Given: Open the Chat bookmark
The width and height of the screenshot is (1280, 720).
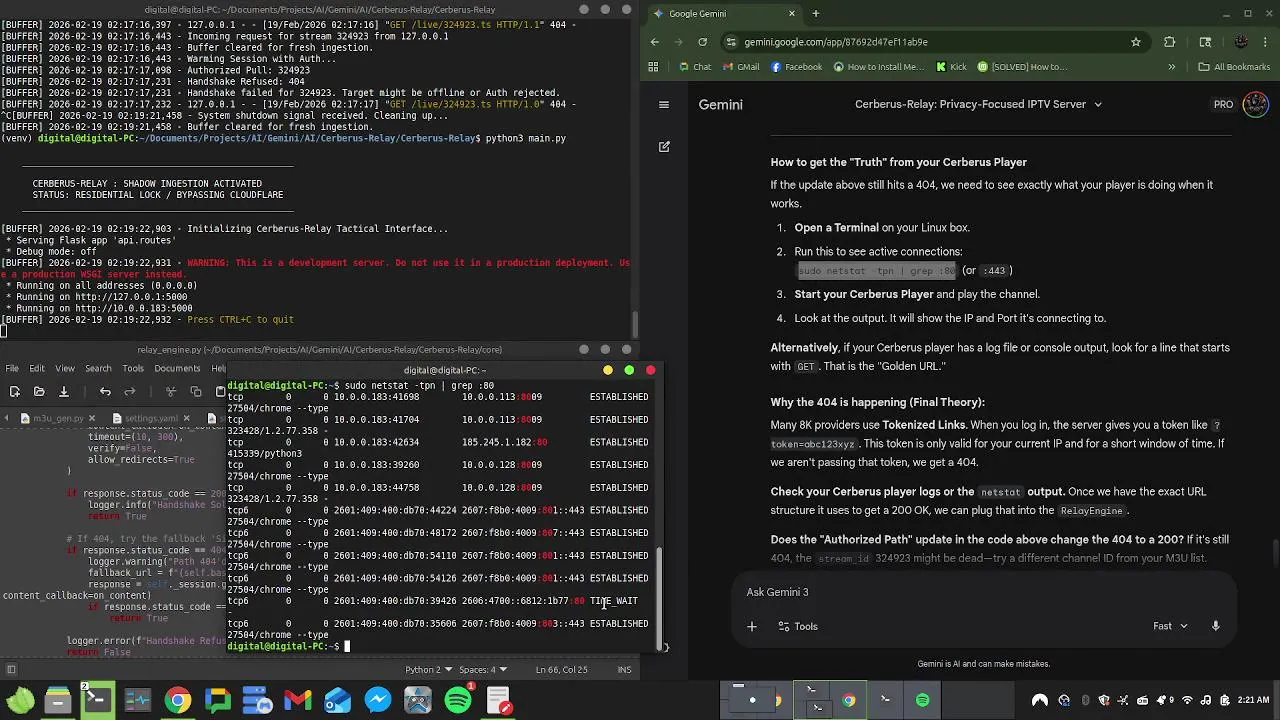Looking at the screenshot, I should (x=694, y=67).
